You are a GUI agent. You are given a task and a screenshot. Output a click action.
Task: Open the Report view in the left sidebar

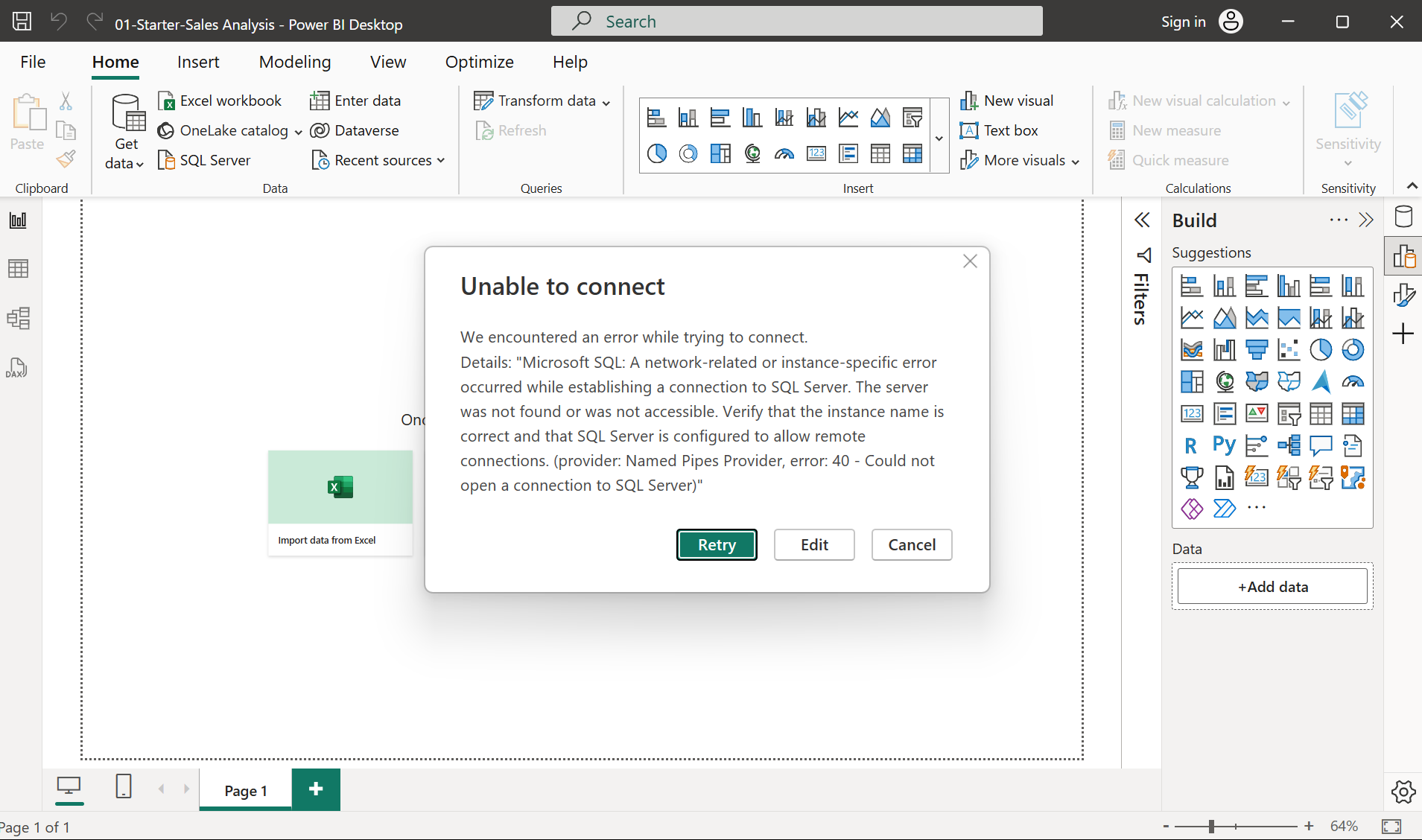click(x=18, y=220)
